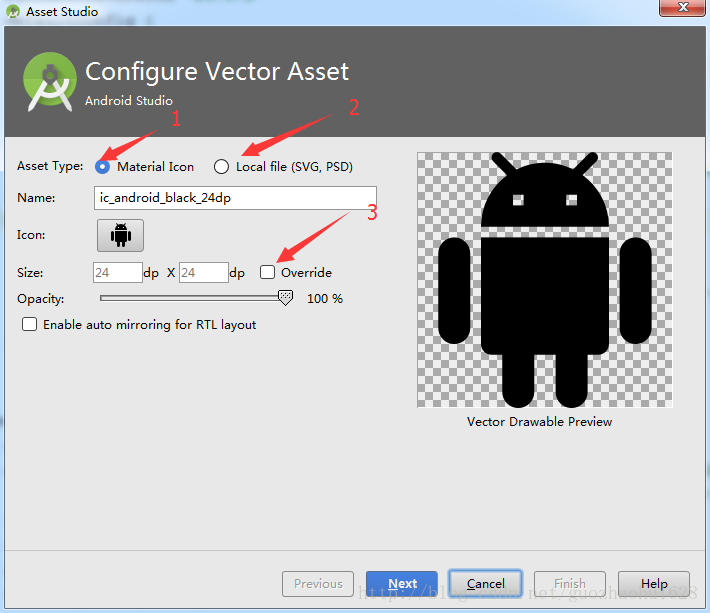The image size is (710, 613).
Task: Close the Asset Studio window
Action: pos(682,8)
